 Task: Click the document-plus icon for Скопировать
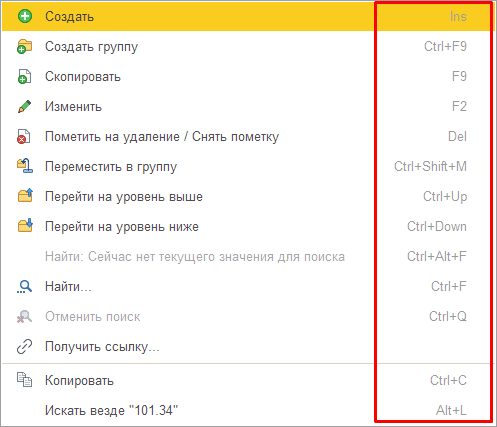[25, 76]
